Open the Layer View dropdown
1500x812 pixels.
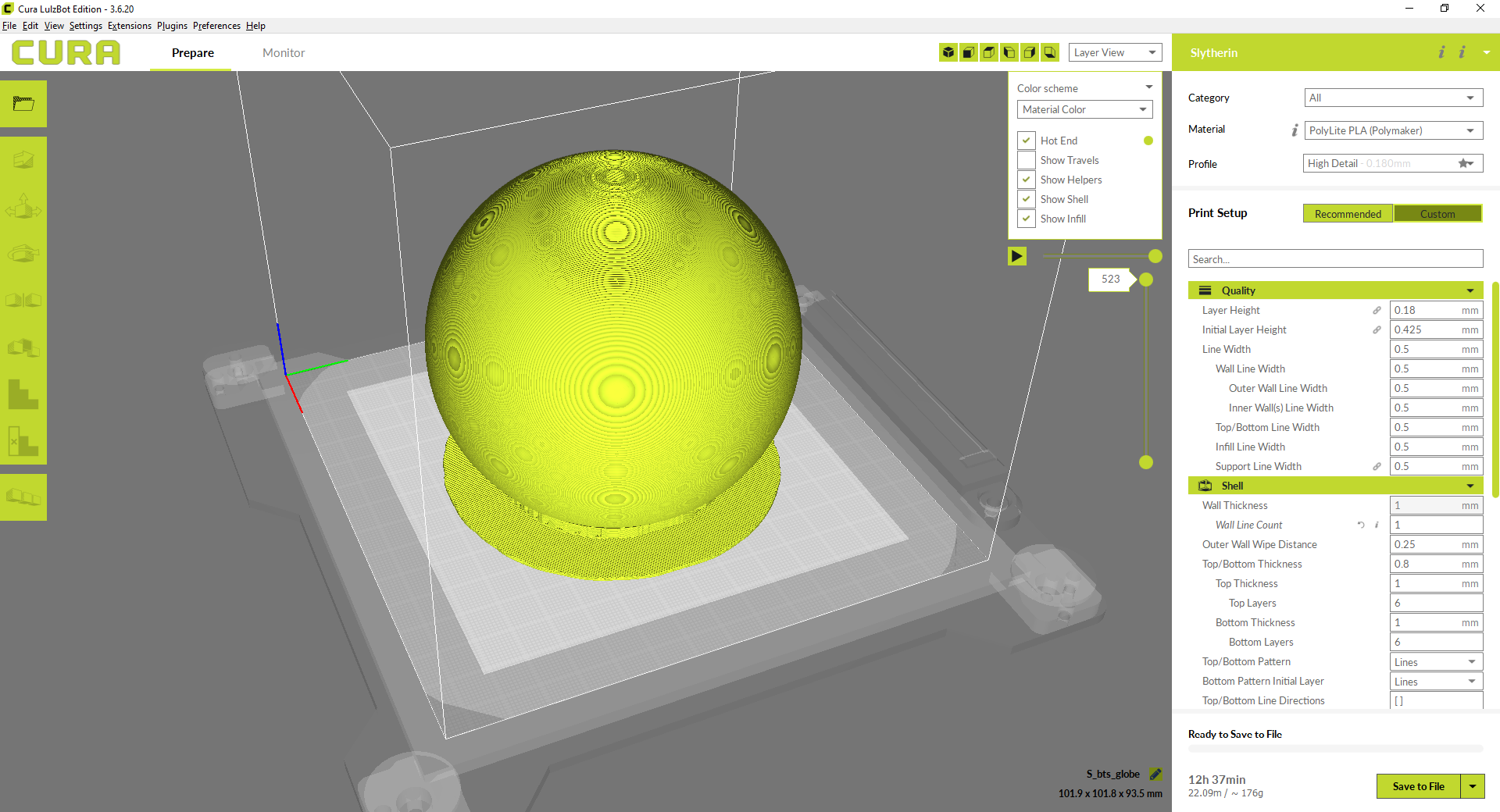click(1115, 52)
